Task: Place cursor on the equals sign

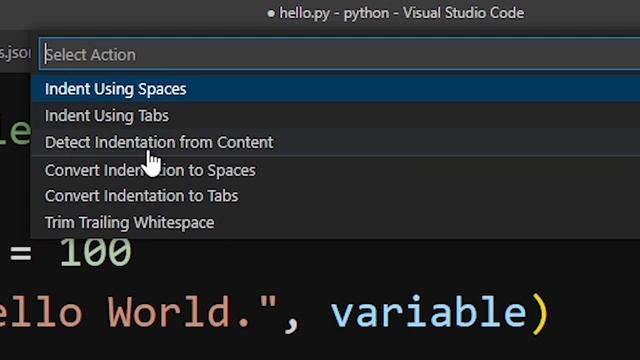Action: [x=20, y=253]
